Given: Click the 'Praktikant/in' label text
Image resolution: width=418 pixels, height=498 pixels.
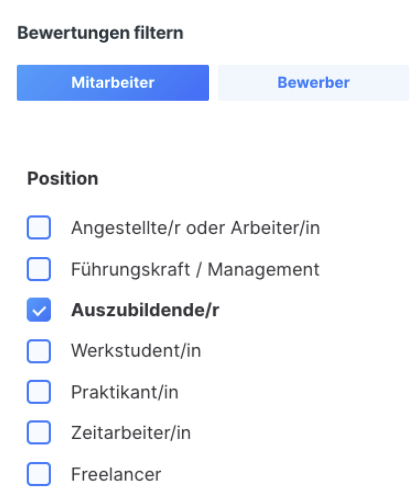Looking at the screenshot, I should 125,392.
